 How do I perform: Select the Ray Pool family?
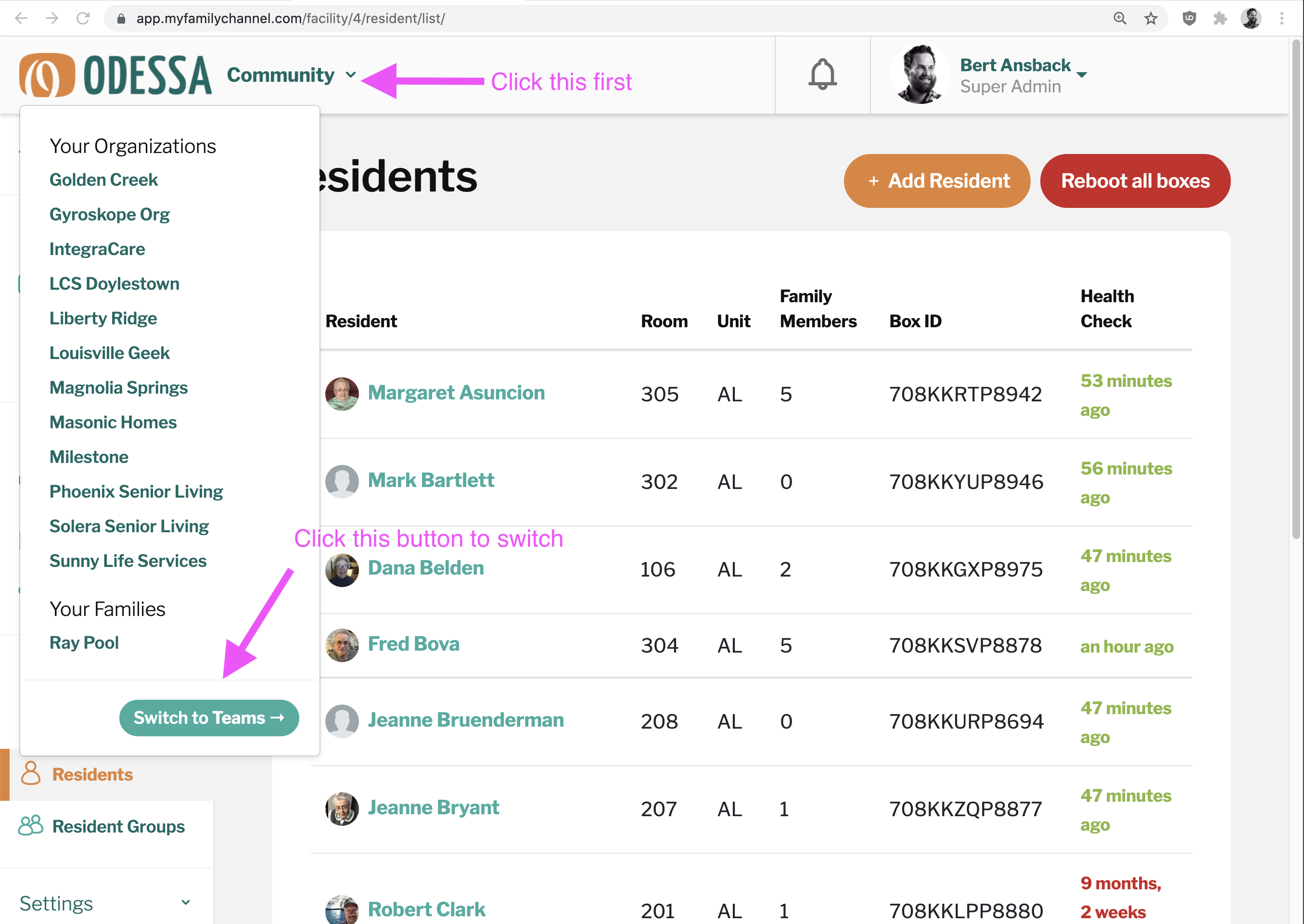84,643
